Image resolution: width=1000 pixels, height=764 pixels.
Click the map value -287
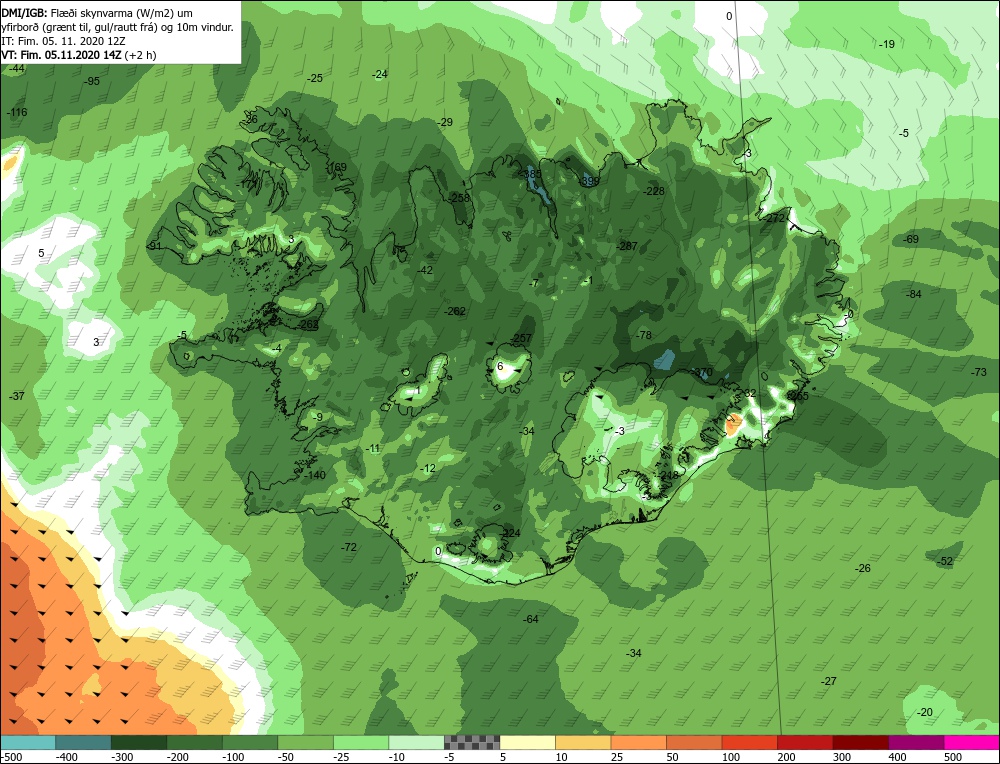[x=627, y=246]
